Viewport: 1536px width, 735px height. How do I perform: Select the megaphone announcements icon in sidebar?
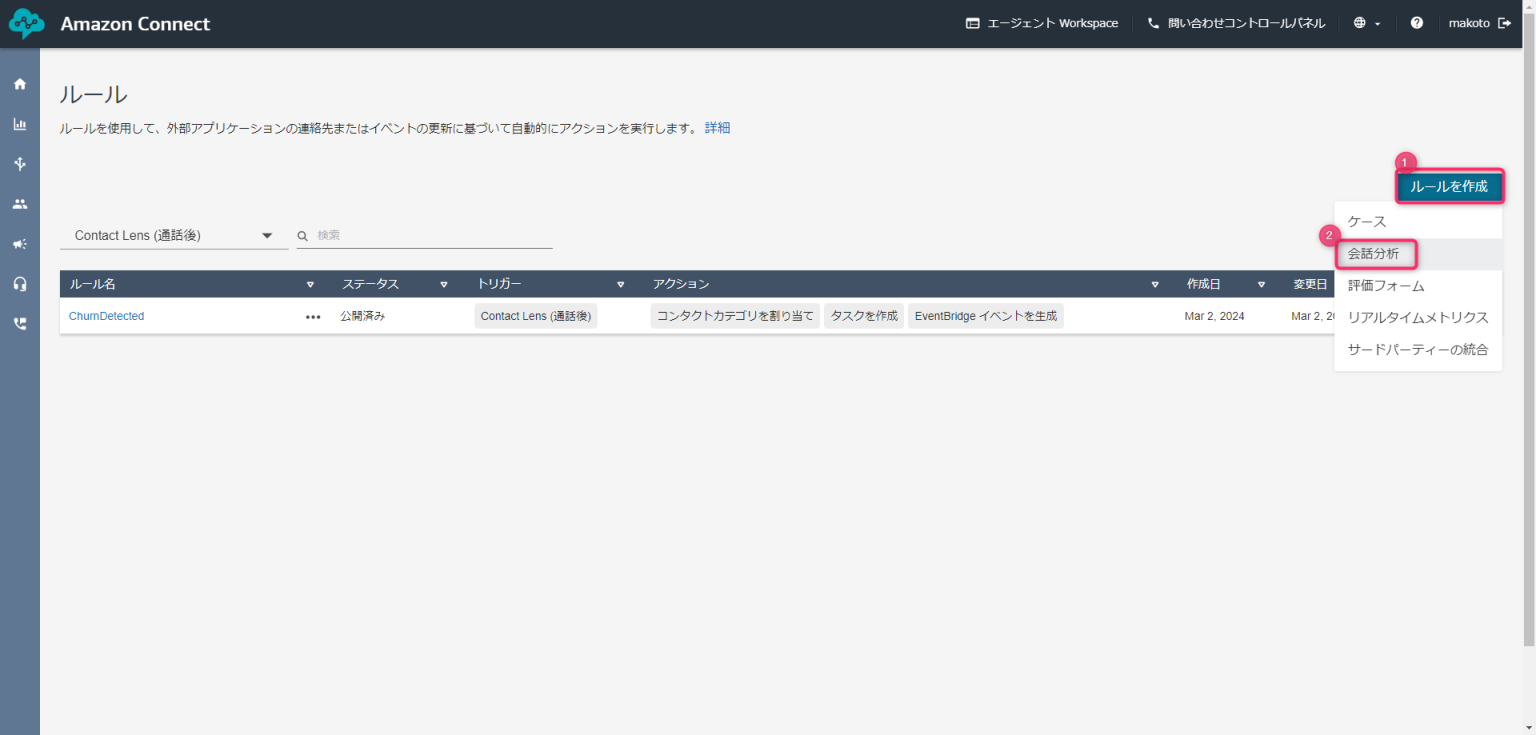pos(19,244)
